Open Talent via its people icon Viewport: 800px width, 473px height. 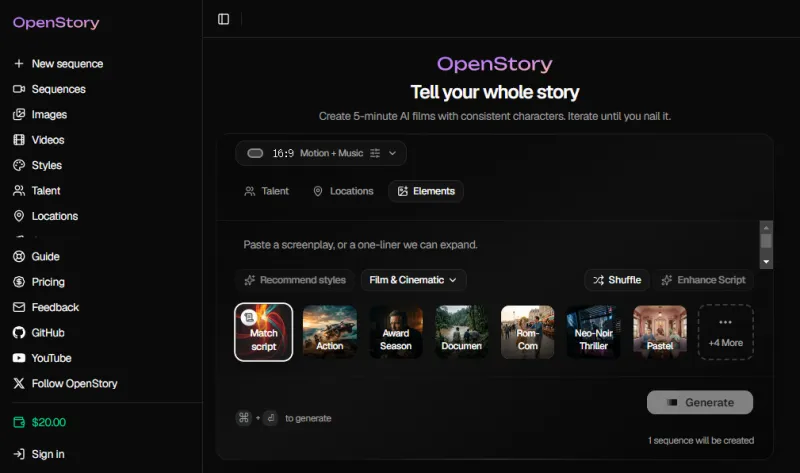click(x=19, y=191)
